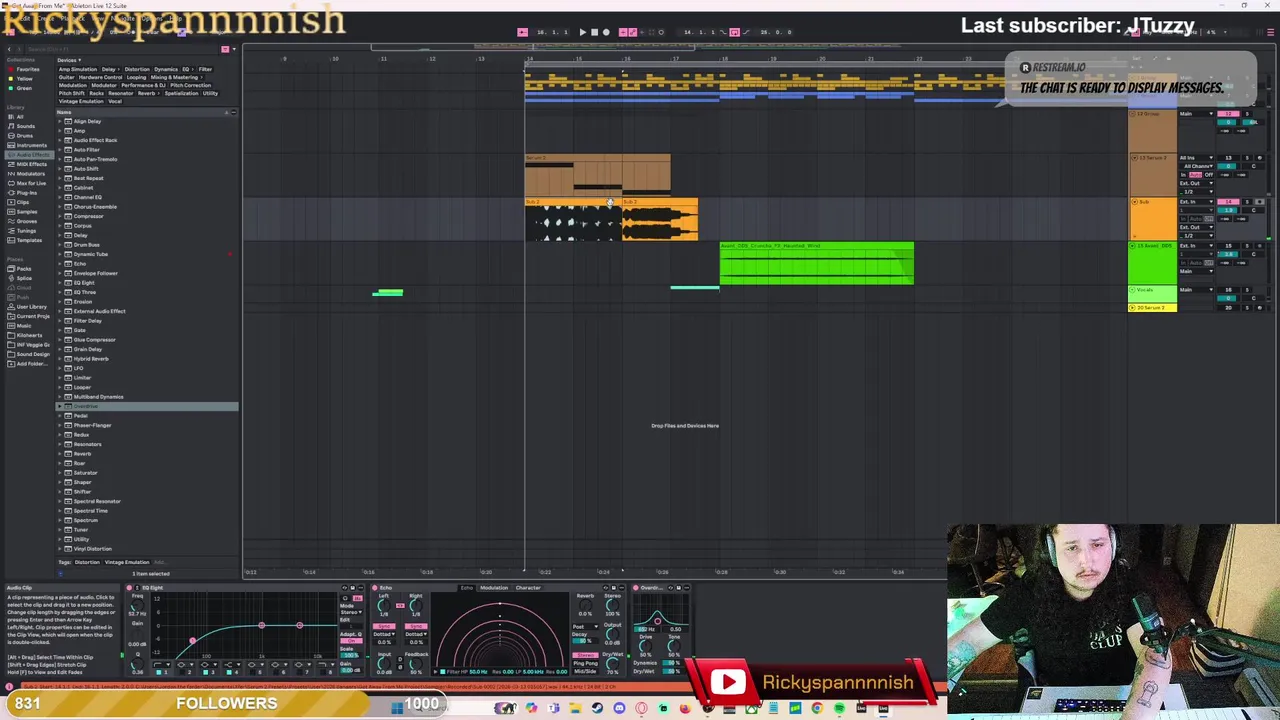Image resolution: width=1280 pixels, height=720 pixels.
Task: Click the transport Play button
Action: pyautogui.click(x=582, y=32)
